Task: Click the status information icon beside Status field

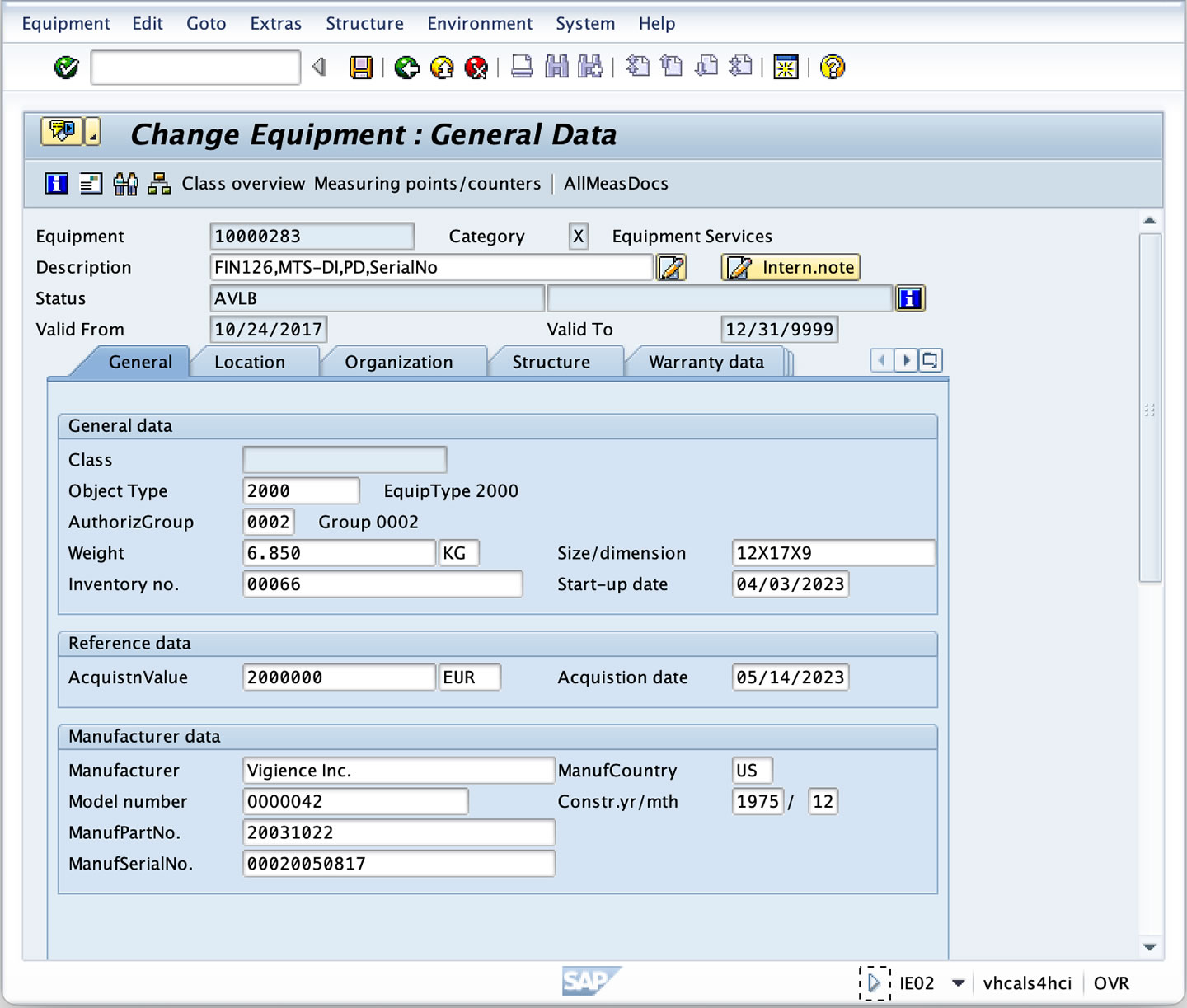Action: (910, 298)
